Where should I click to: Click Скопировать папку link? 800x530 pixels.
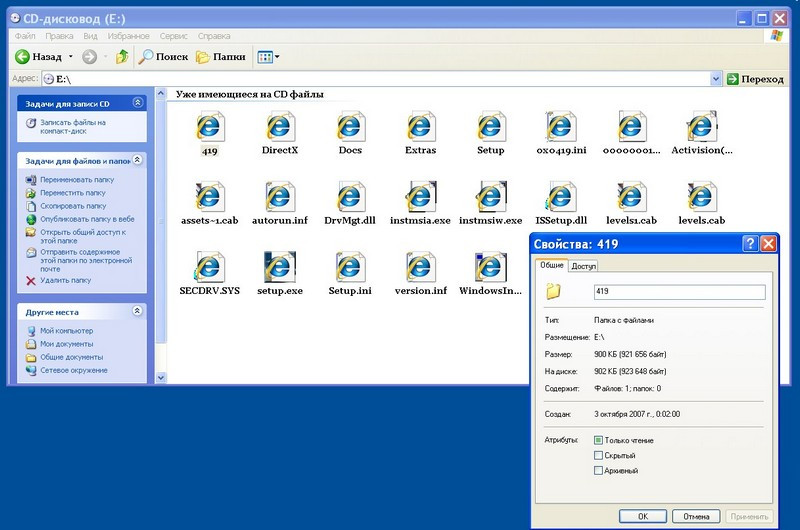[x=73, y=206]
